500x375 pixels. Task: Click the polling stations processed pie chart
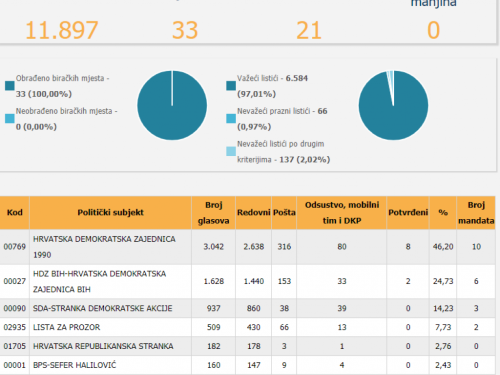click(x=172, y=105)
